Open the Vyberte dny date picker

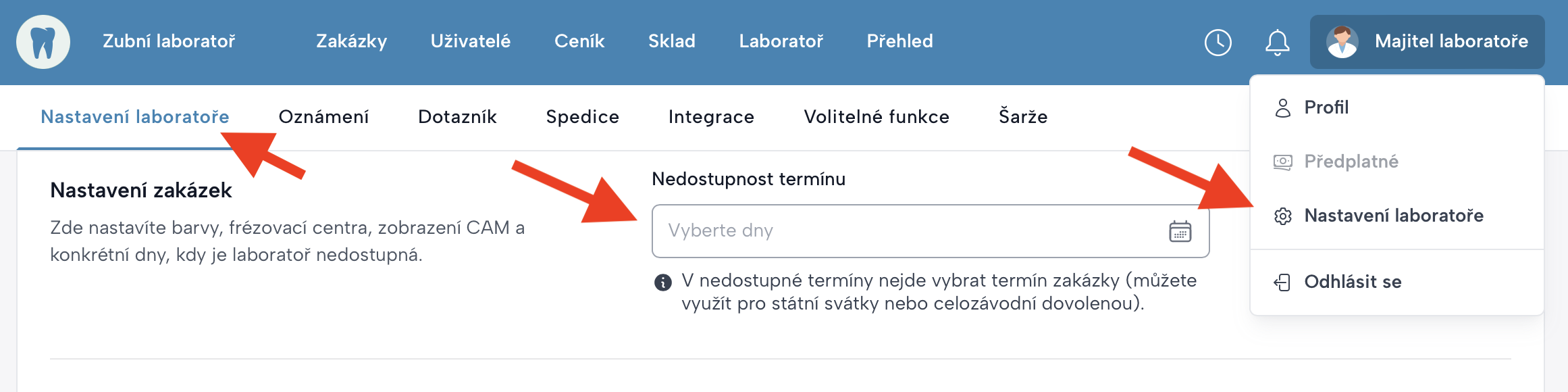(x=905, y=231)
